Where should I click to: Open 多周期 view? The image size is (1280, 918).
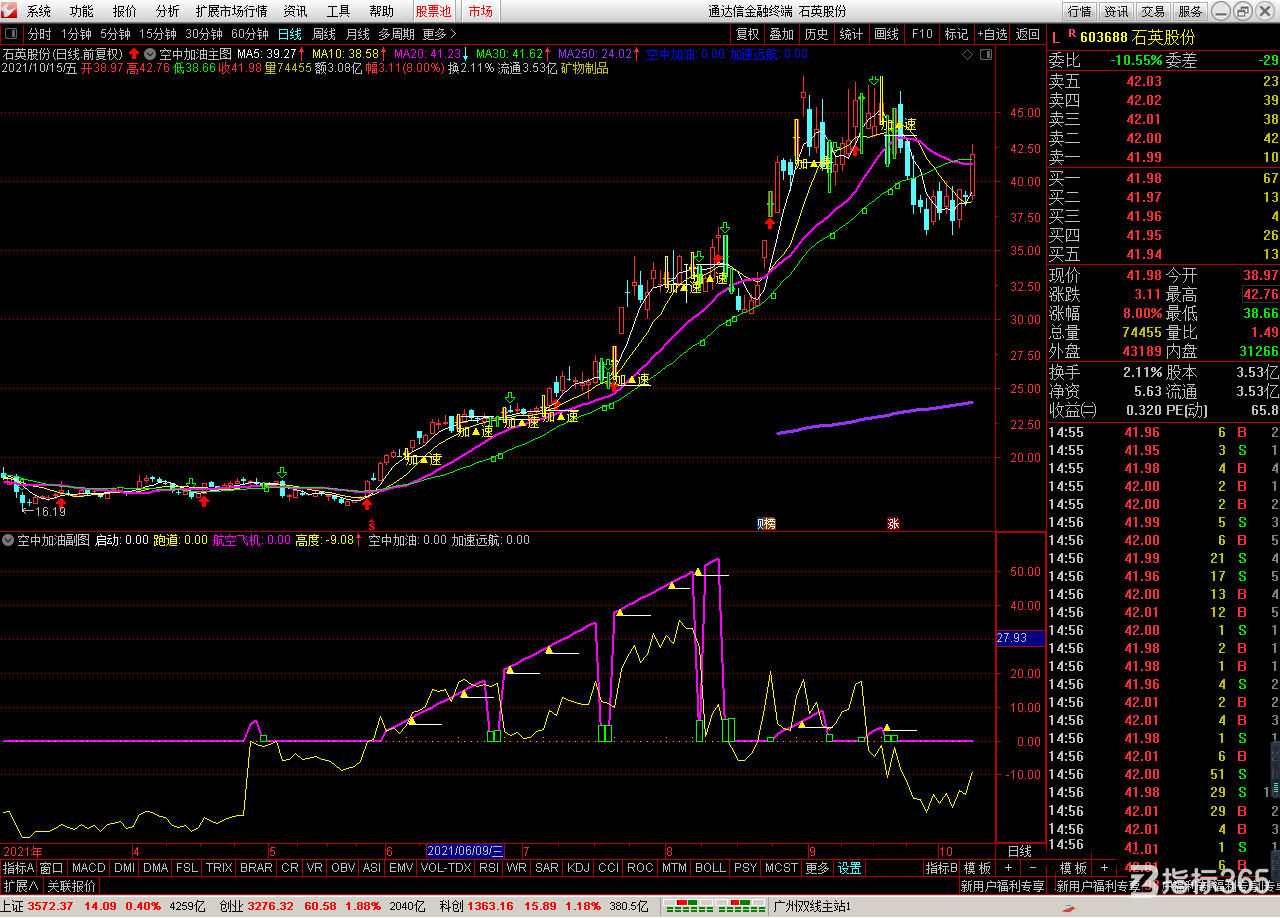point(396,34)
